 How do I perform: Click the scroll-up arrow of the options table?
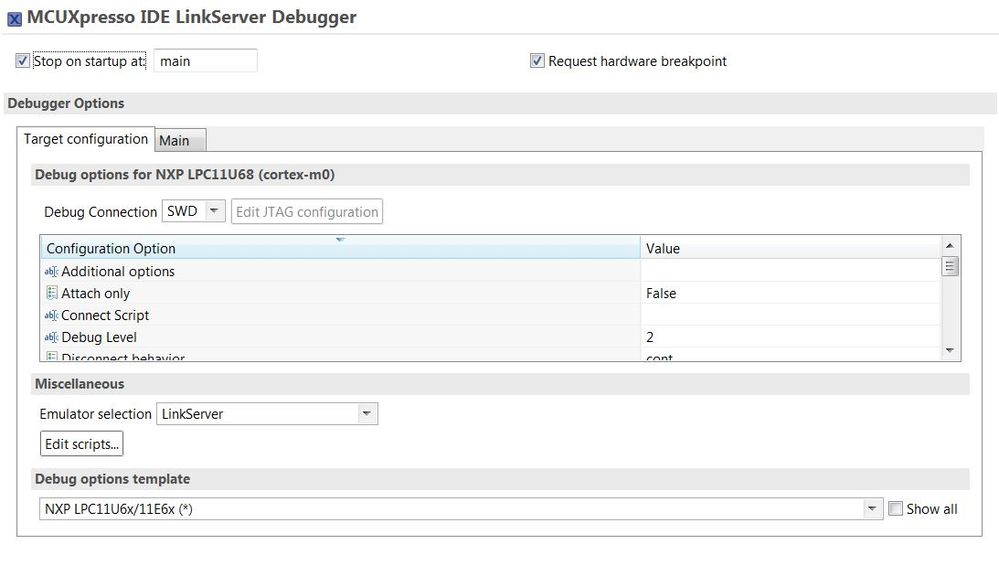[x=950, y=245]
